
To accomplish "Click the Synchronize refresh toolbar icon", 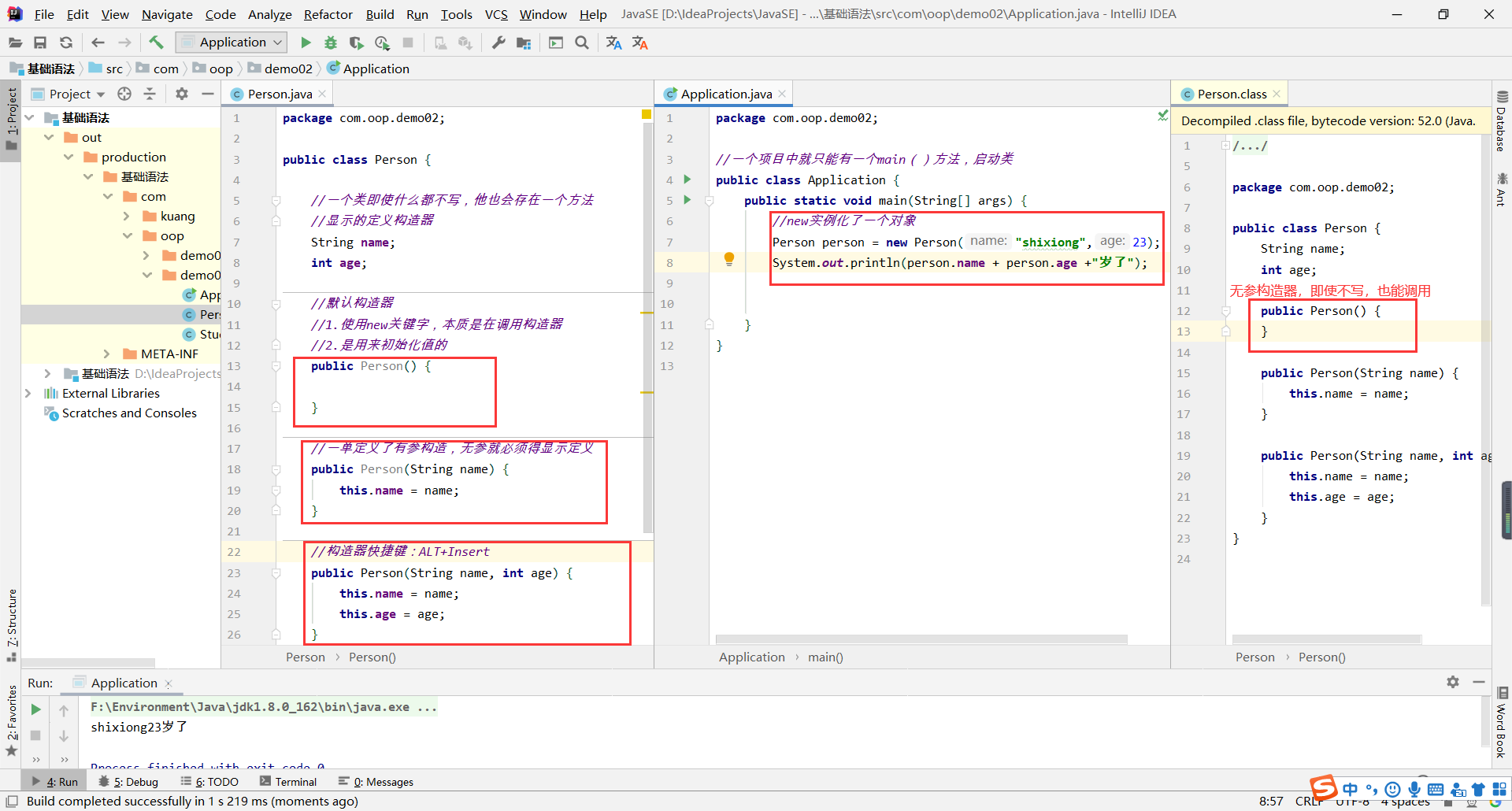I will [x=66, y=43].
